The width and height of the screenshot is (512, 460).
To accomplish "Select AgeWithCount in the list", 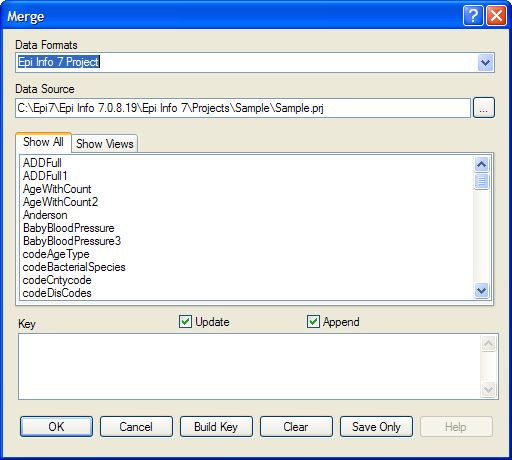I will coord(57,189).
